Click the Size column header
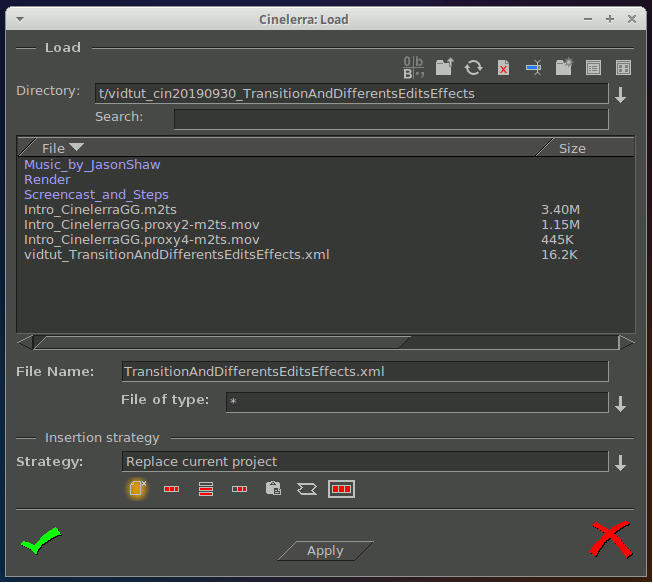The width and height of the screenshot is (653, 584). click(584, 148)
